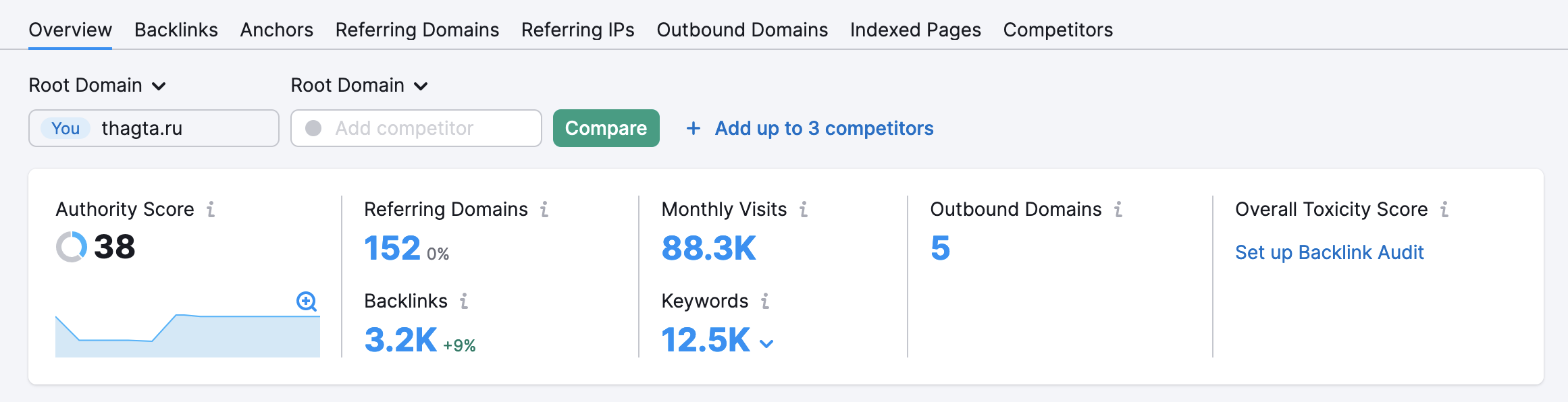Zoom into Authority Score trend chart
The height and width of the screenshot is (402, 1568).
(307, 301)
